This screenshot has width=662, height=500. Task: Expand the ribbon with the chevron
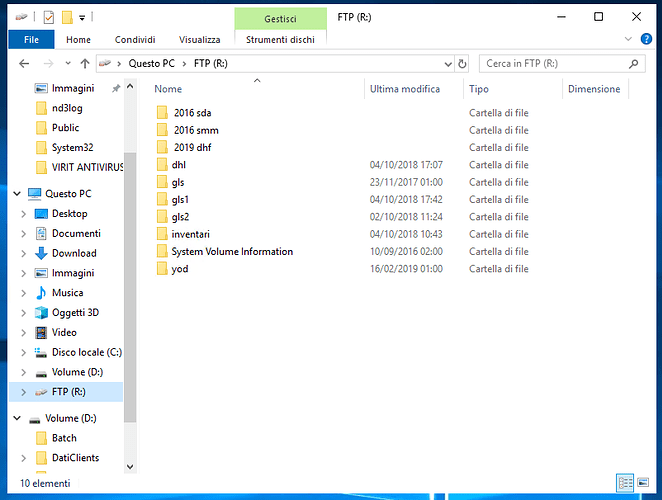pyautogui.click(x=628, y=39)
